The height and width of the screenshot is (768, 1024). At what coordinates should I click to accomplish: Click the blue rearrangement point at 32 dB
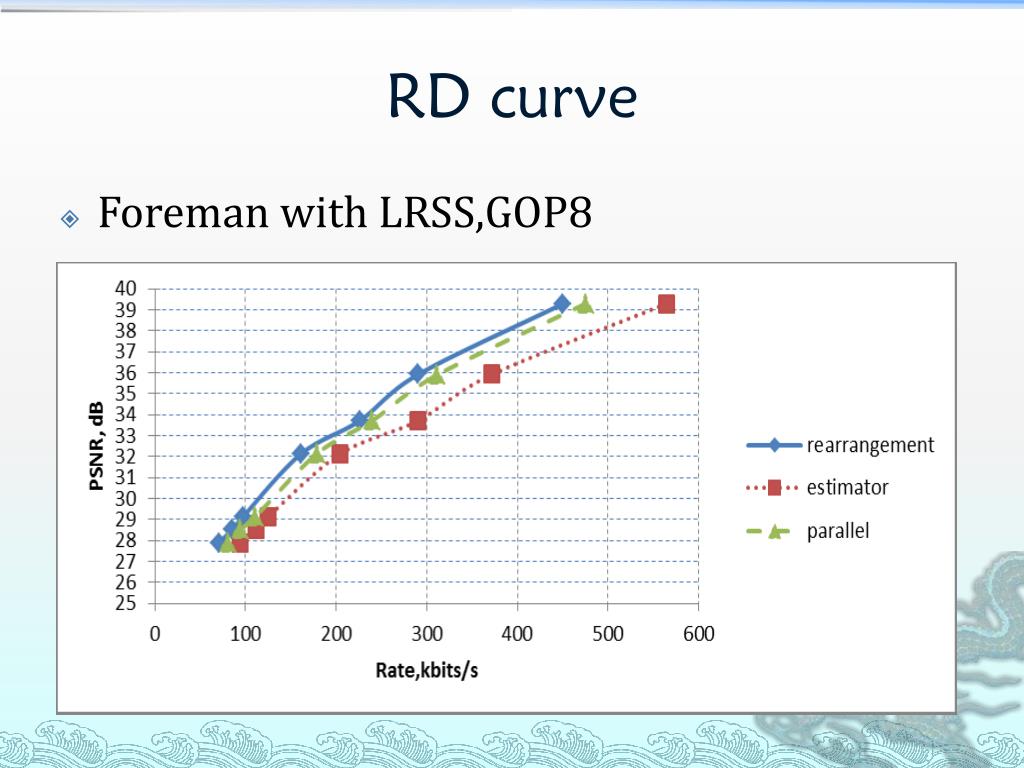pos(301,453)
